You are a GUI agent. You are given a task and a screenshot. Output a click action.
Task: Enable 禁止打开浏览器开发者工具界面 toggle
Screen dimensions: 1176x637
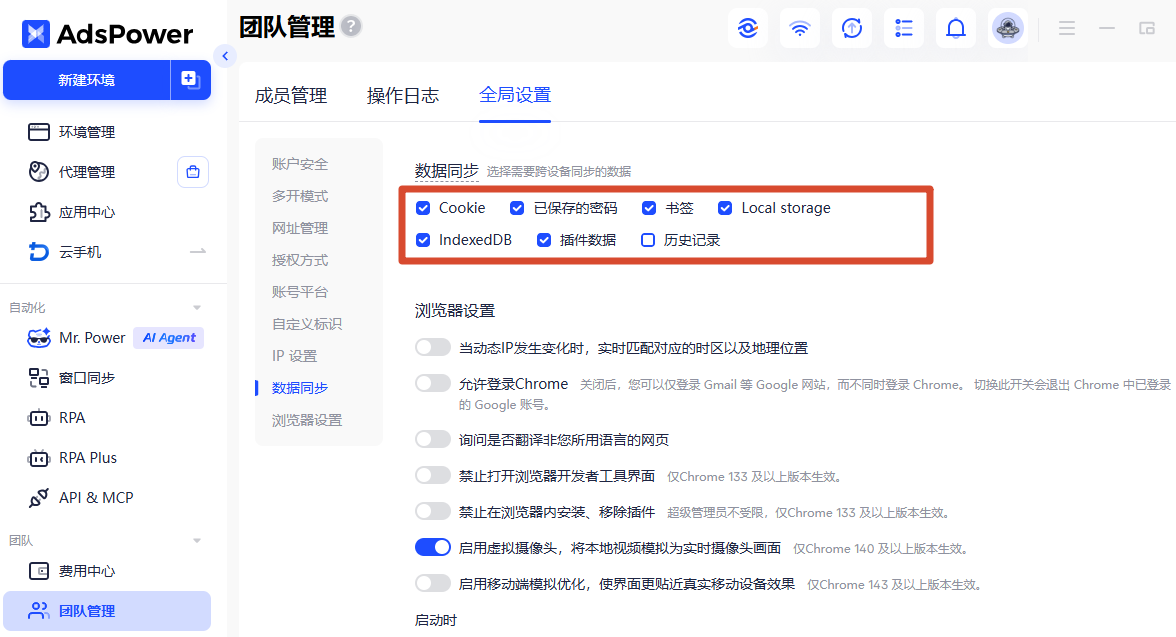coord(433,475)
